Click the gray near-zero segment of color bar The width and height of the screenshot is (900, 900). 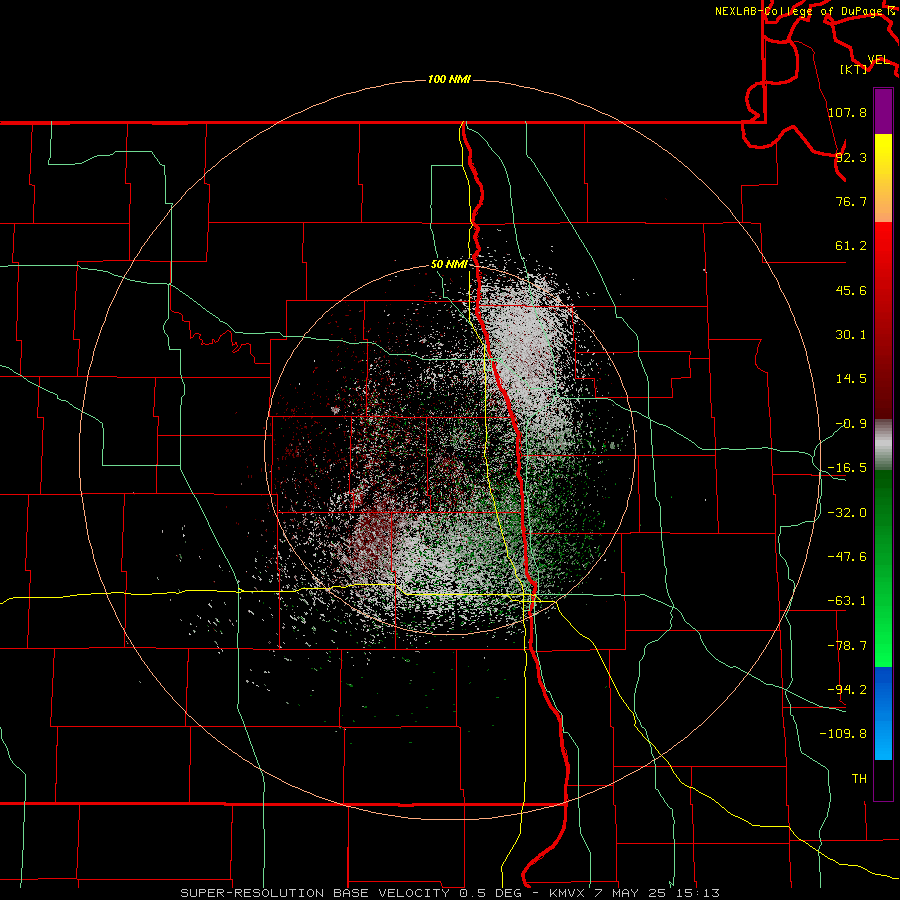pyautogui.click(x=883, y=445)
